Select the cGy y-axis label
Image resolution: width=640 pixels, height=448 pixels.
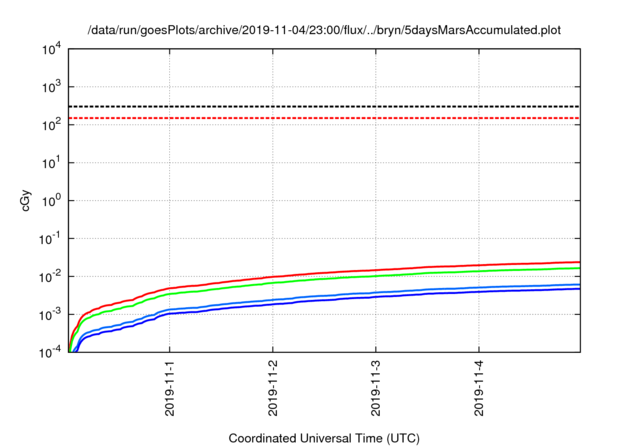pos(26,201)
